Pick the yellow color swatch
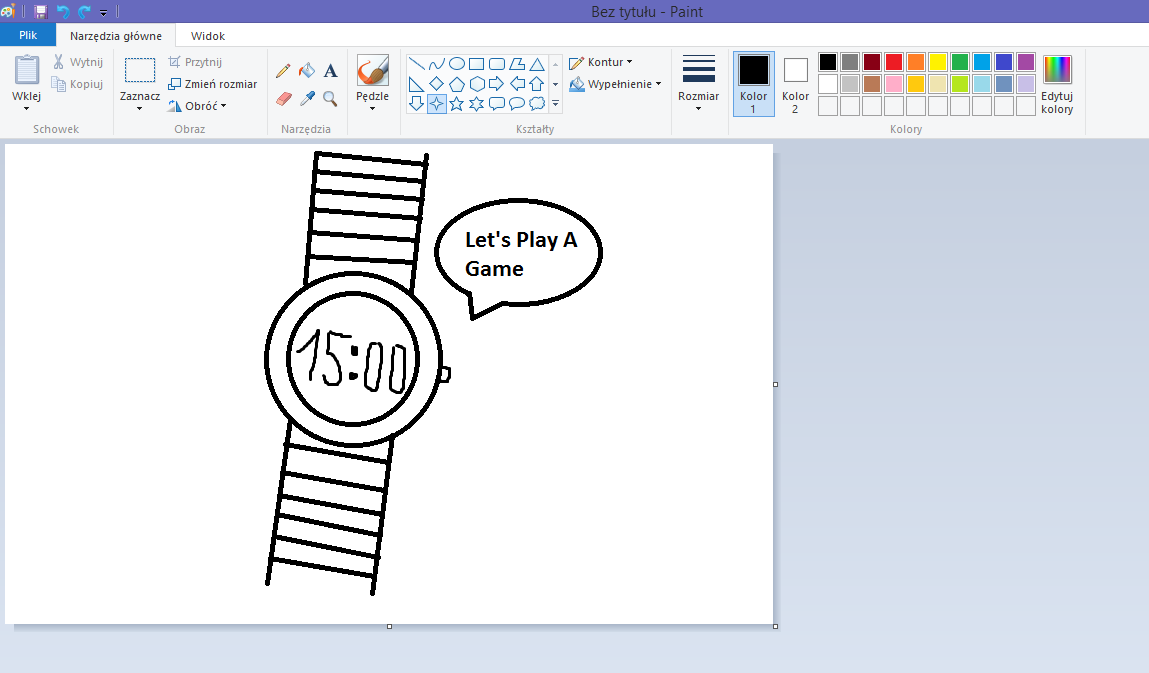 (938, 62)
